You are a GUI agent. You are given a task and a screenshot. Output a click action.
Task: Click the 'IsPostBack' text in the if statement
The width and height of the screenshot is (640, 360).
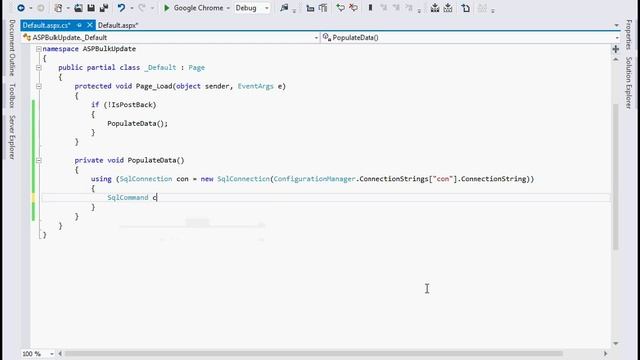(131, 105)
